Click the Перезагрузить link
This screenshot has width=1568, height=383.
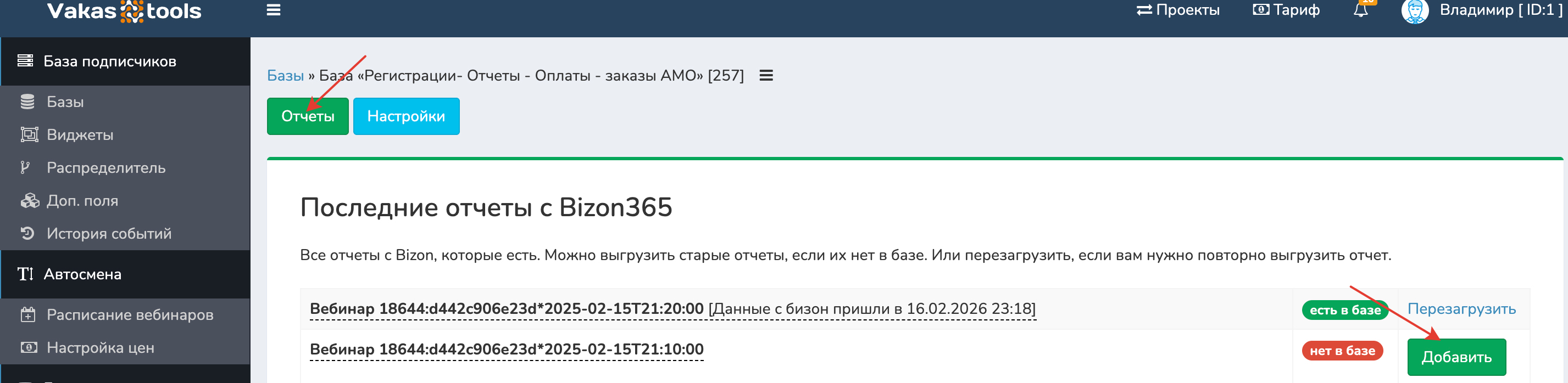[x=1461, y=309]
